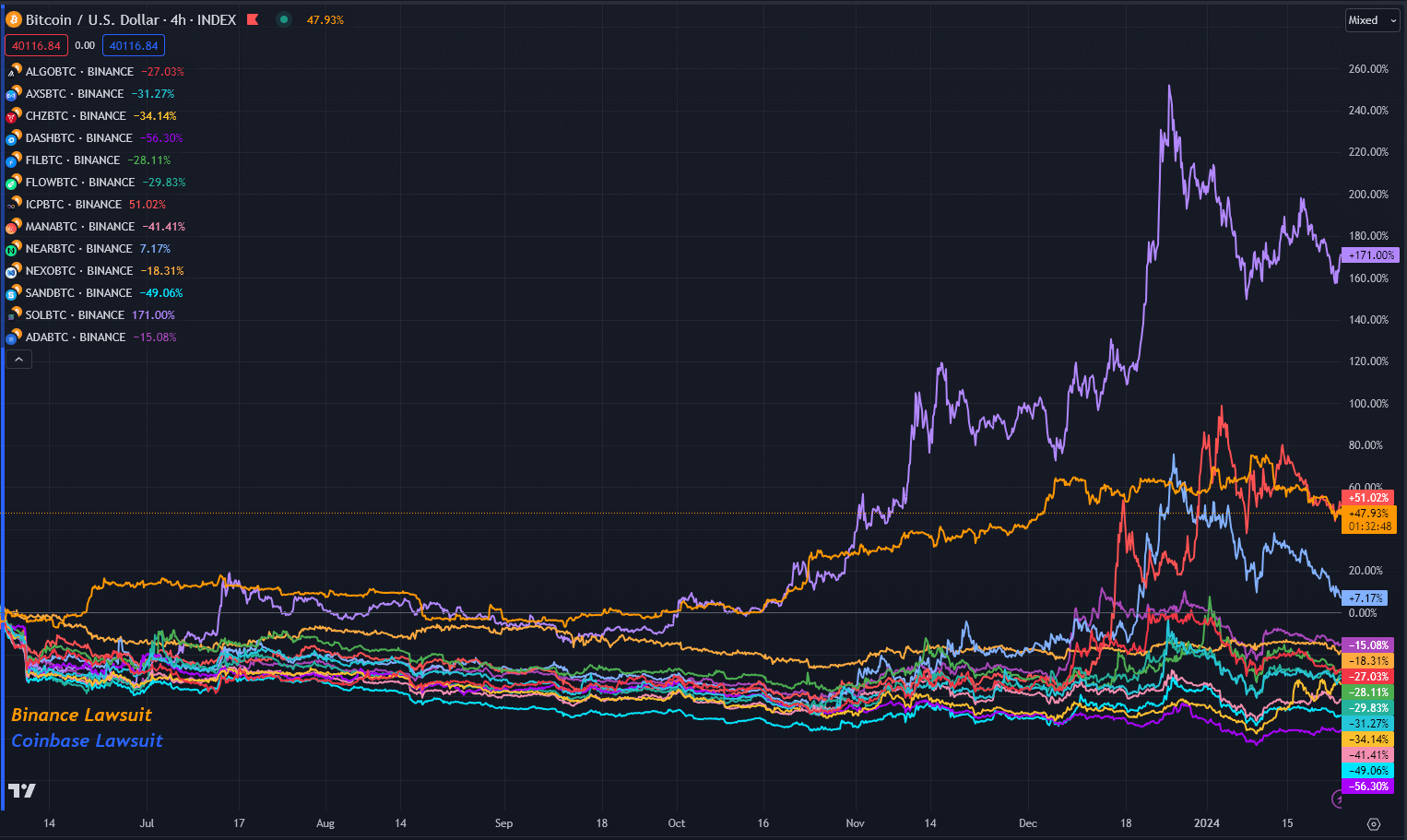This screenshot has height=840, width=1407.
Task: Click the 47.93% change value in the header
Action: [x=325, y=19]
